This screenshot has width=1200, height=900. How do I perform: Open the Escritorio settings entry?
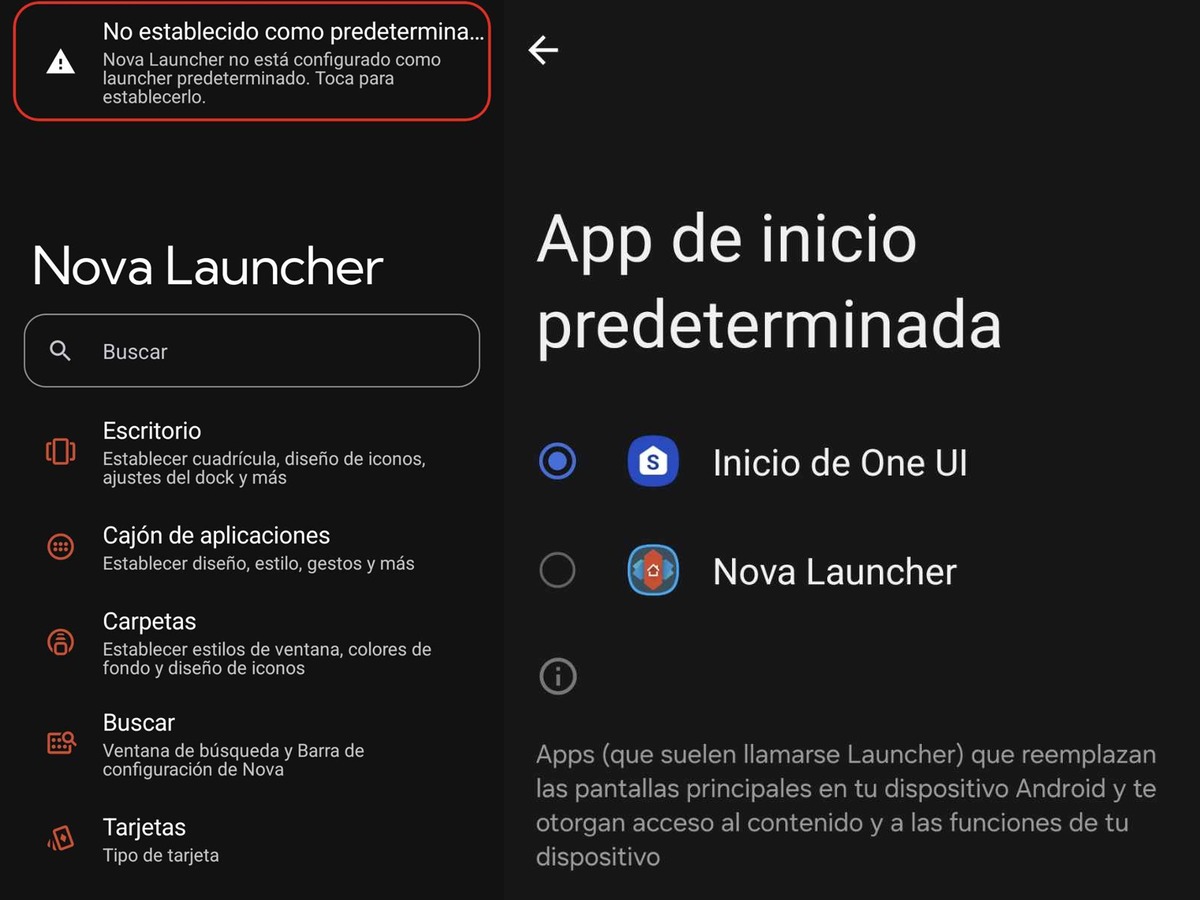point(252,453)
